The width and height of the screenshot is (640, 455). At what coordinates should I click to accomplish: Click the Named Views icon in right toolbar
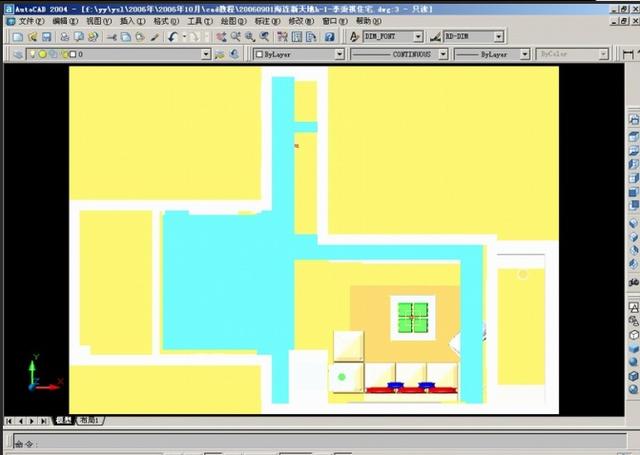pyautogui.click(x=633, y=120)
